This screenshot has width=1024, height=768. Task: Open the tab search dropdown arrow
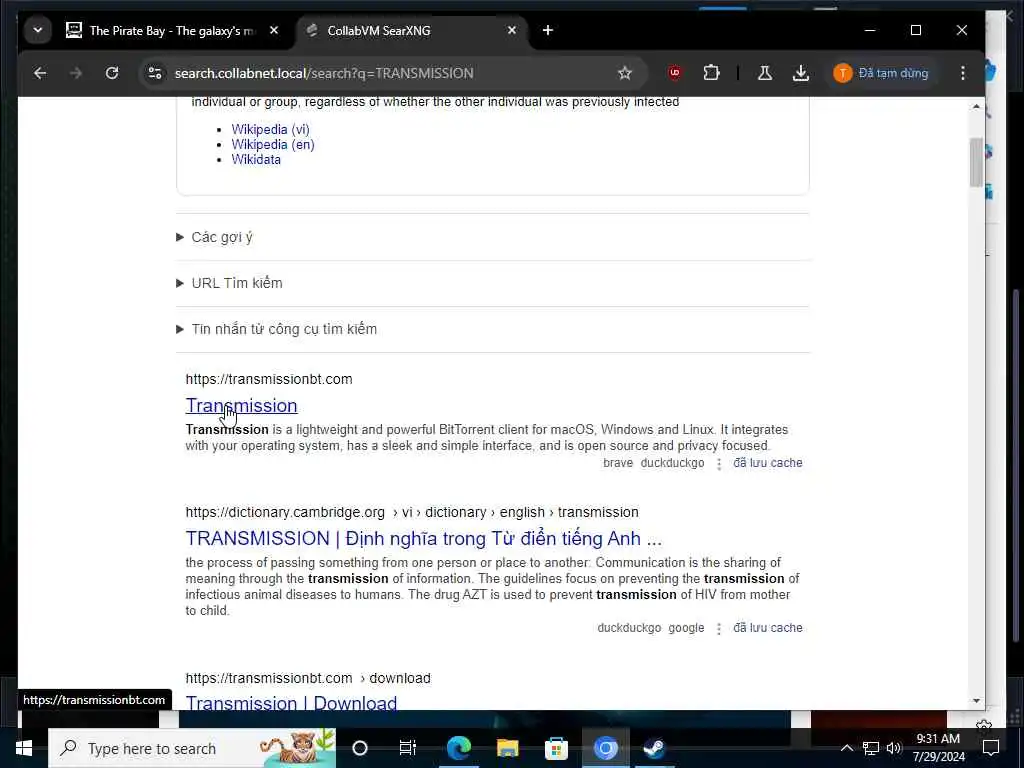coord(38,30)
